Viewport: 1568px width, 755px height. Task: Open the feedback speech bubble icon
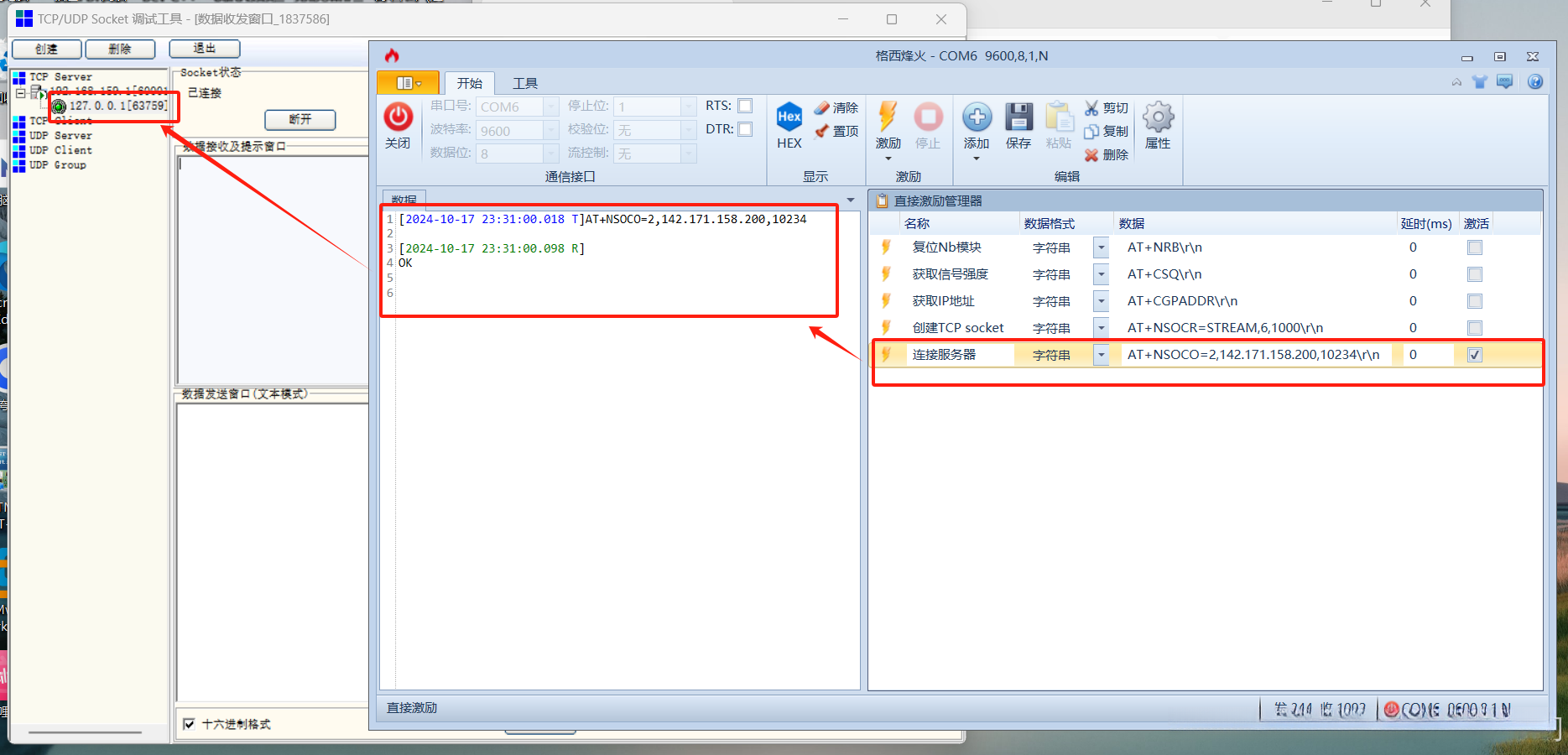(x=1505, y=81)
